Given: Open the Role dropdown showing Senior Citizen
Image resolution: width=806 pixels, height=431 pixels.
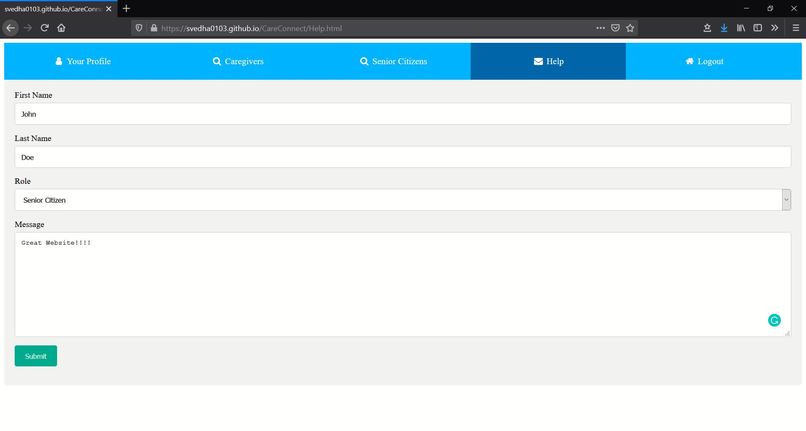Looking at the screenshot, I should pos(402,200).
